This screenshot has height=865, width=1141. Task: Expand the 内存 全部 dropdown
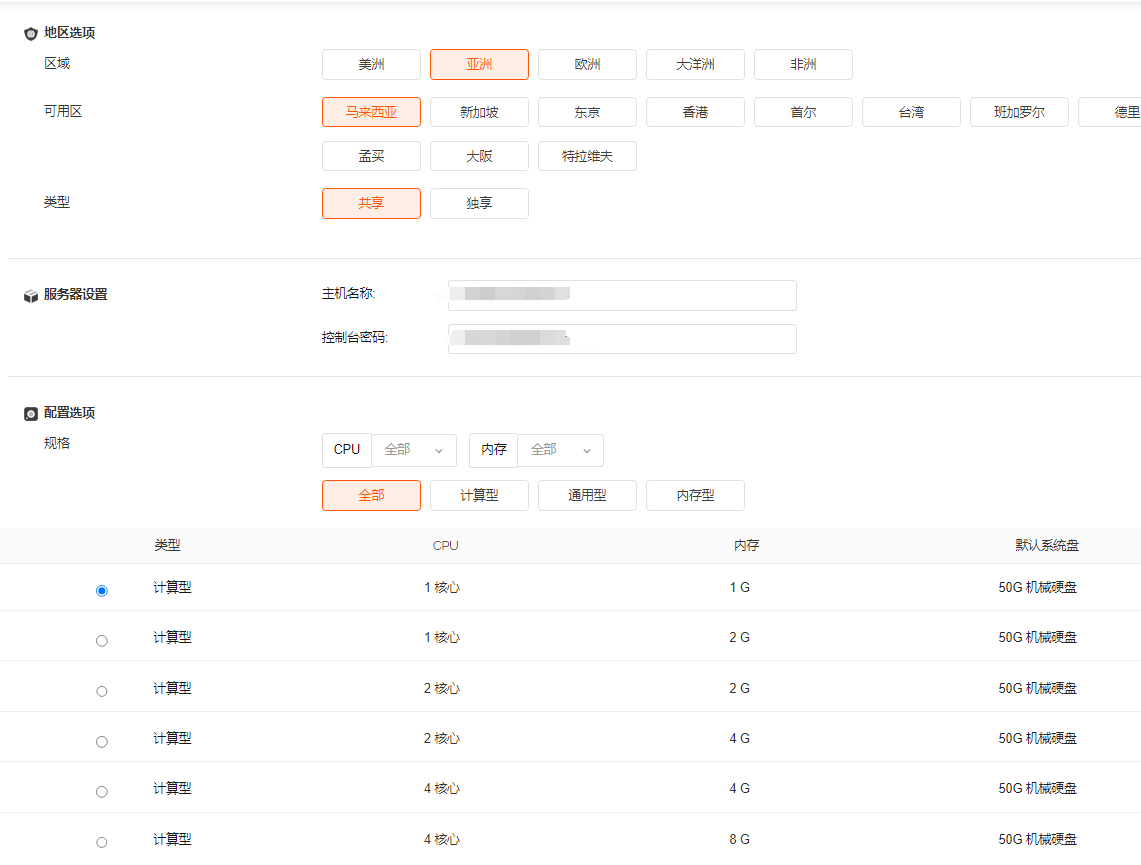click(560, 450)
